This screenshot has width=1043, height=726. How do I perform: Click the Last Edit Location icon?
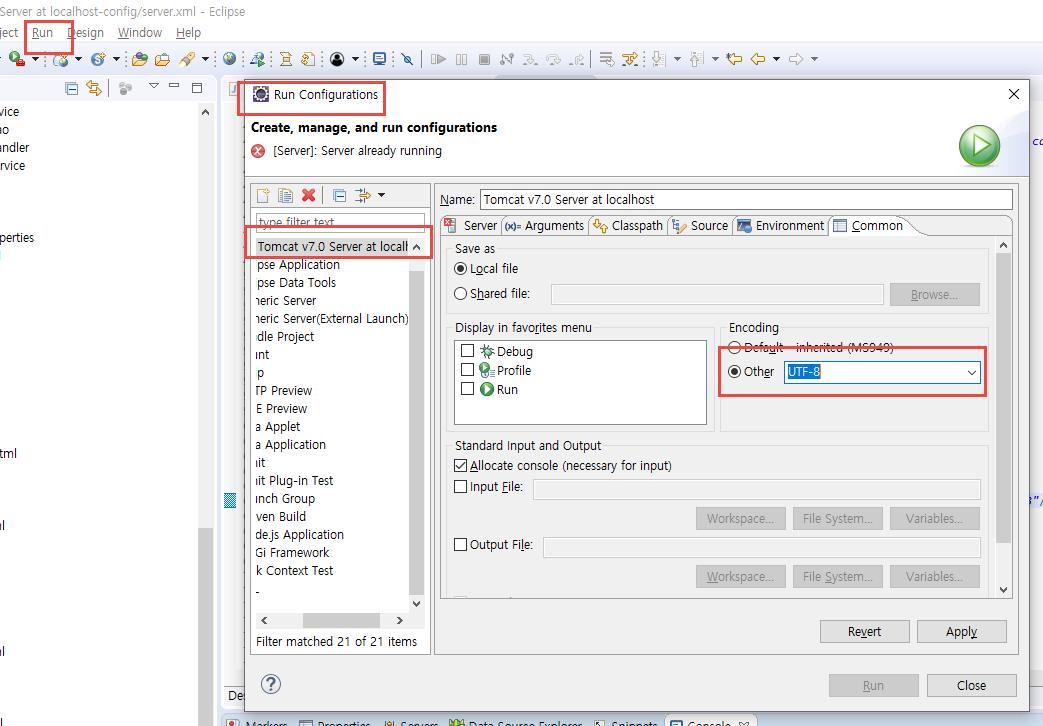(x=734, y=59)
